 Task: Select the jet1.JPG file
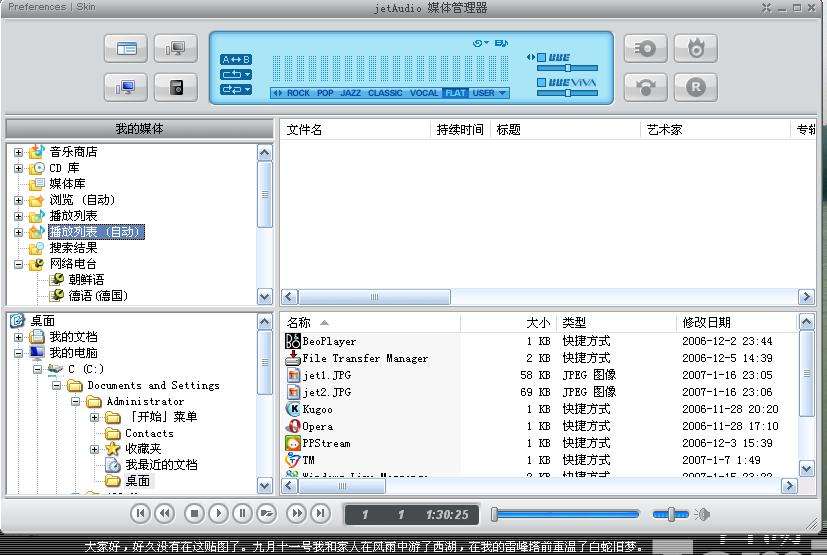[326, 375]
